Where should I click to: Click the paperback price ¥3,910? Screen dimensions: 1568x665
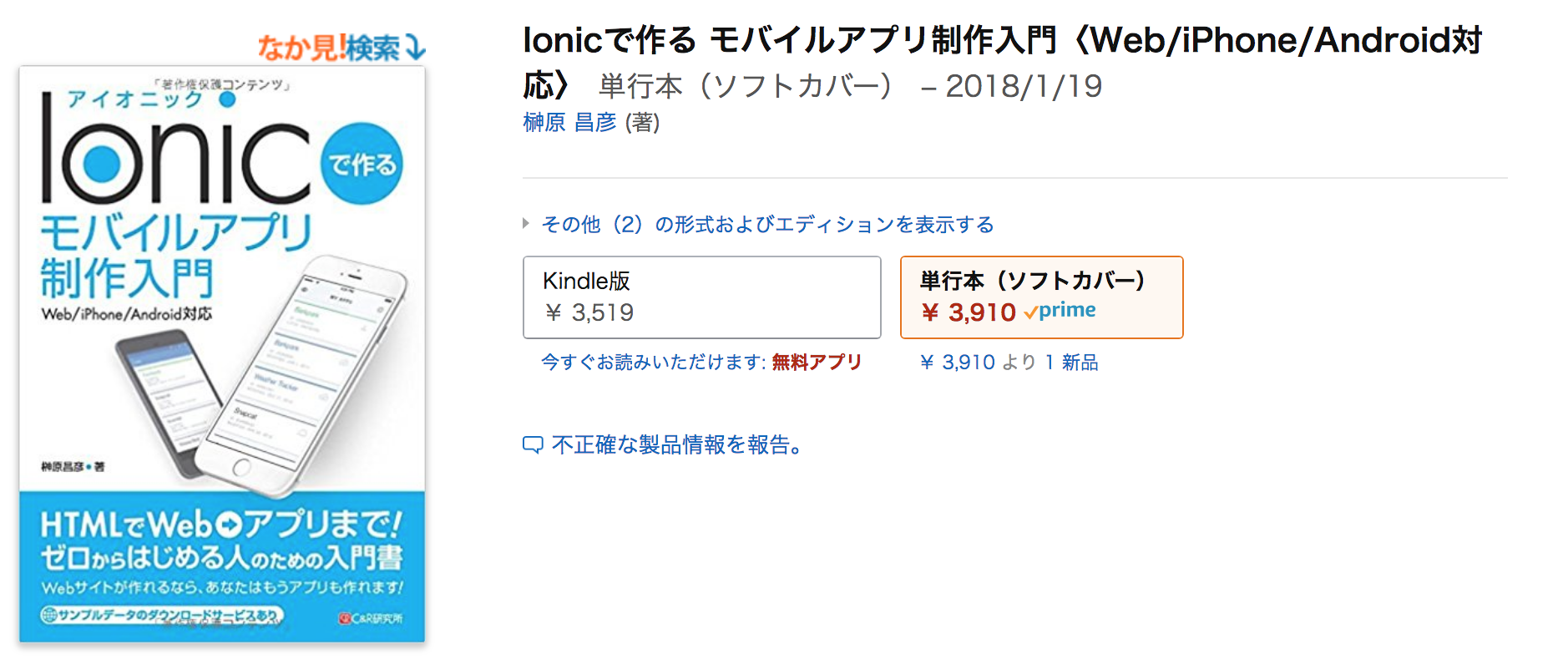point(969,312)
